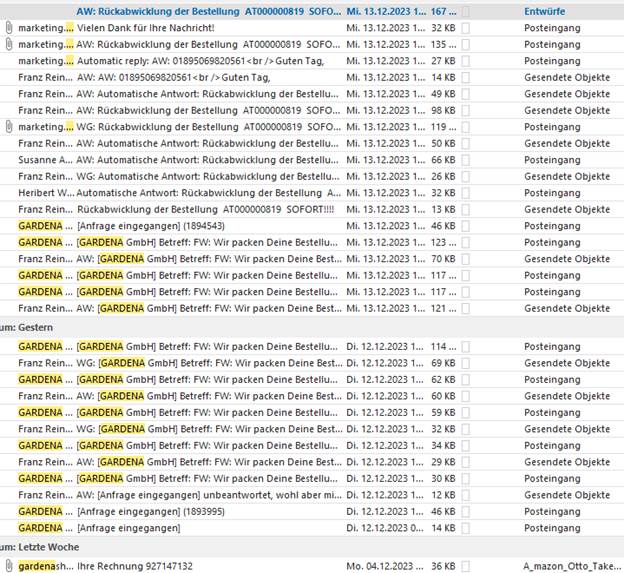This screenshot has height=573, width=624.
Task: Select the 34 KB GARDENA inbox email
Action: (312, 445)
